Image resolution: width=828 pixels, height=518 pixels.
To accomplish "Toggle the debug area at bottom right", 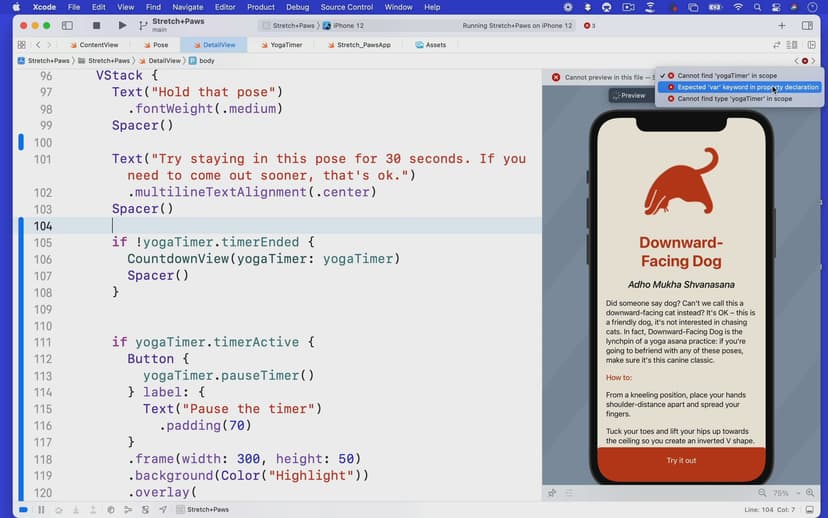I will (x=807, y=509).
